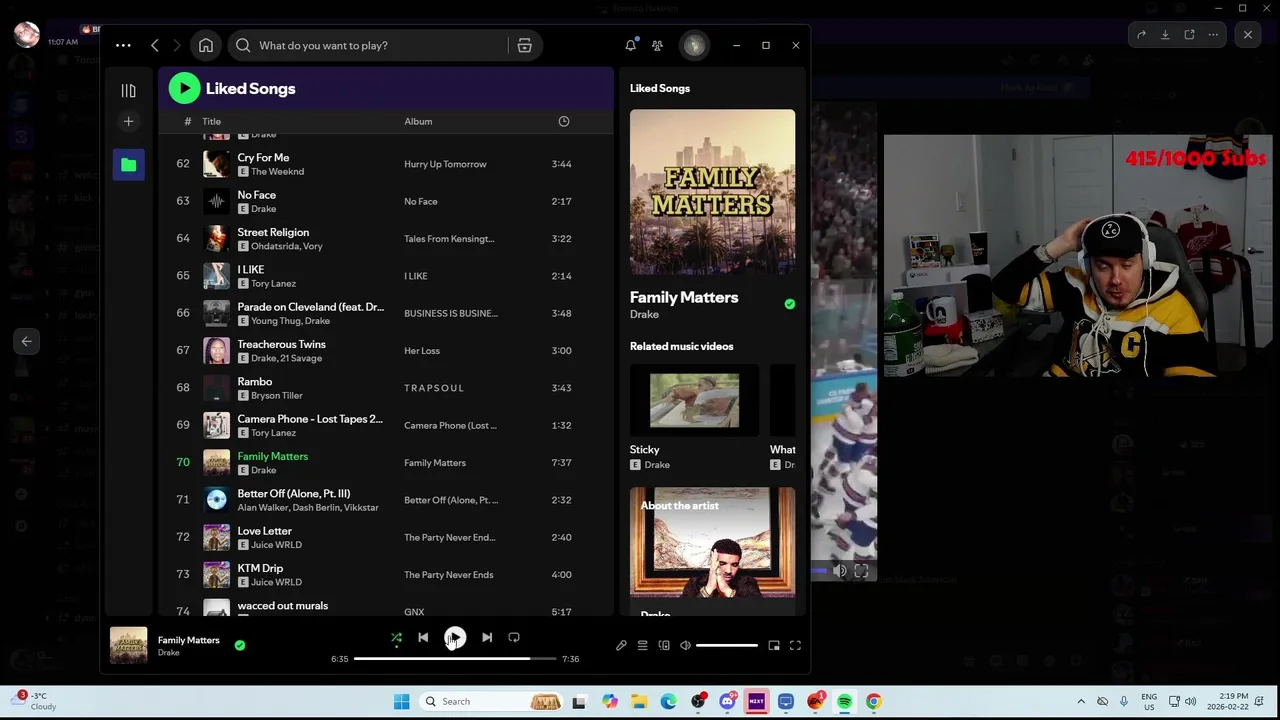Image resolution: width=1280 pixels, height=720 pixels.
Task: Open album link 'Hurry Up Tomorrow'
Action: (x=445, y=164)
